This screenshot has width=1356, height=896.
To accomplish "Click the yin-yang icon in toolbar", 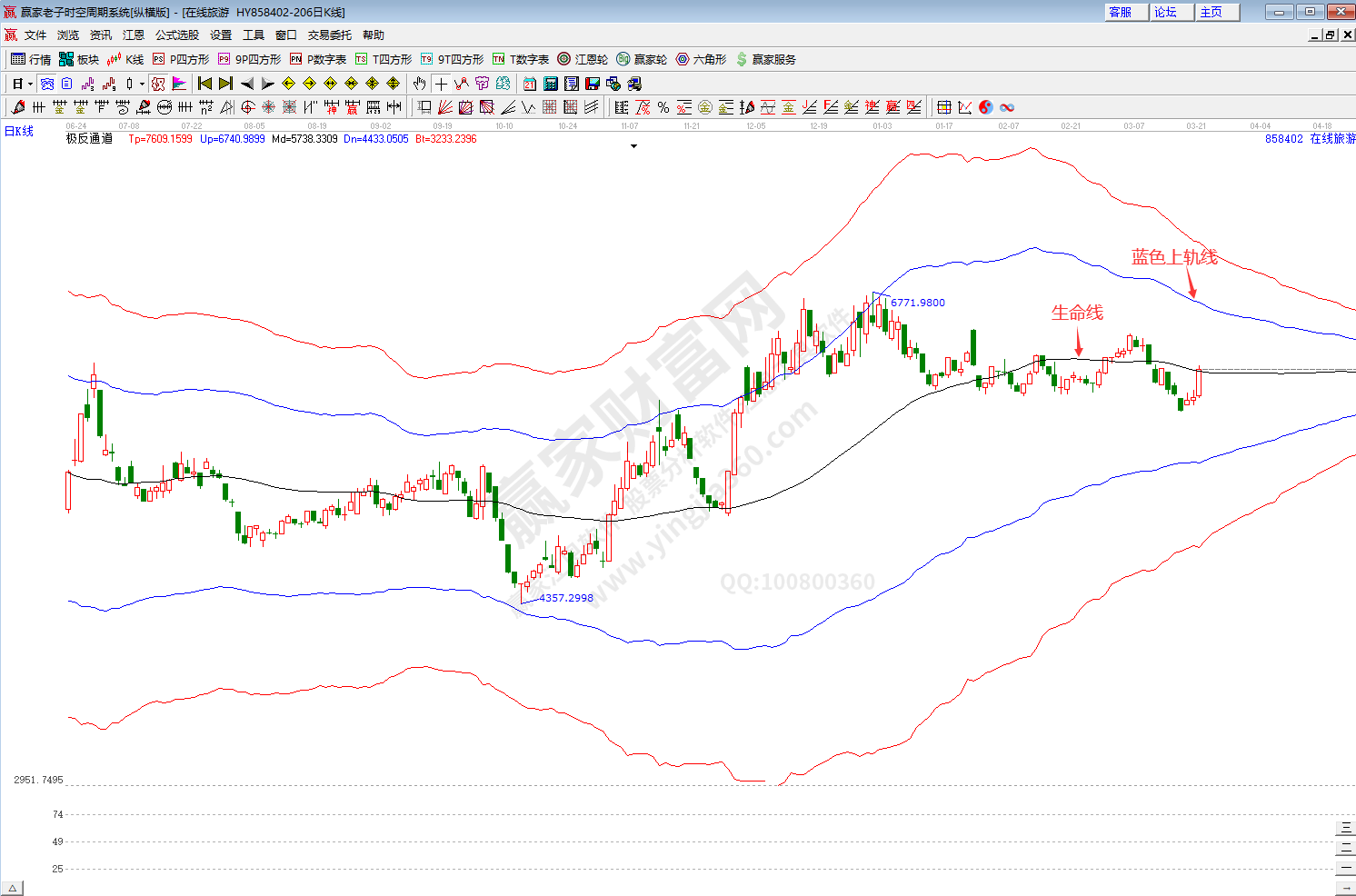I will (986, 107).
